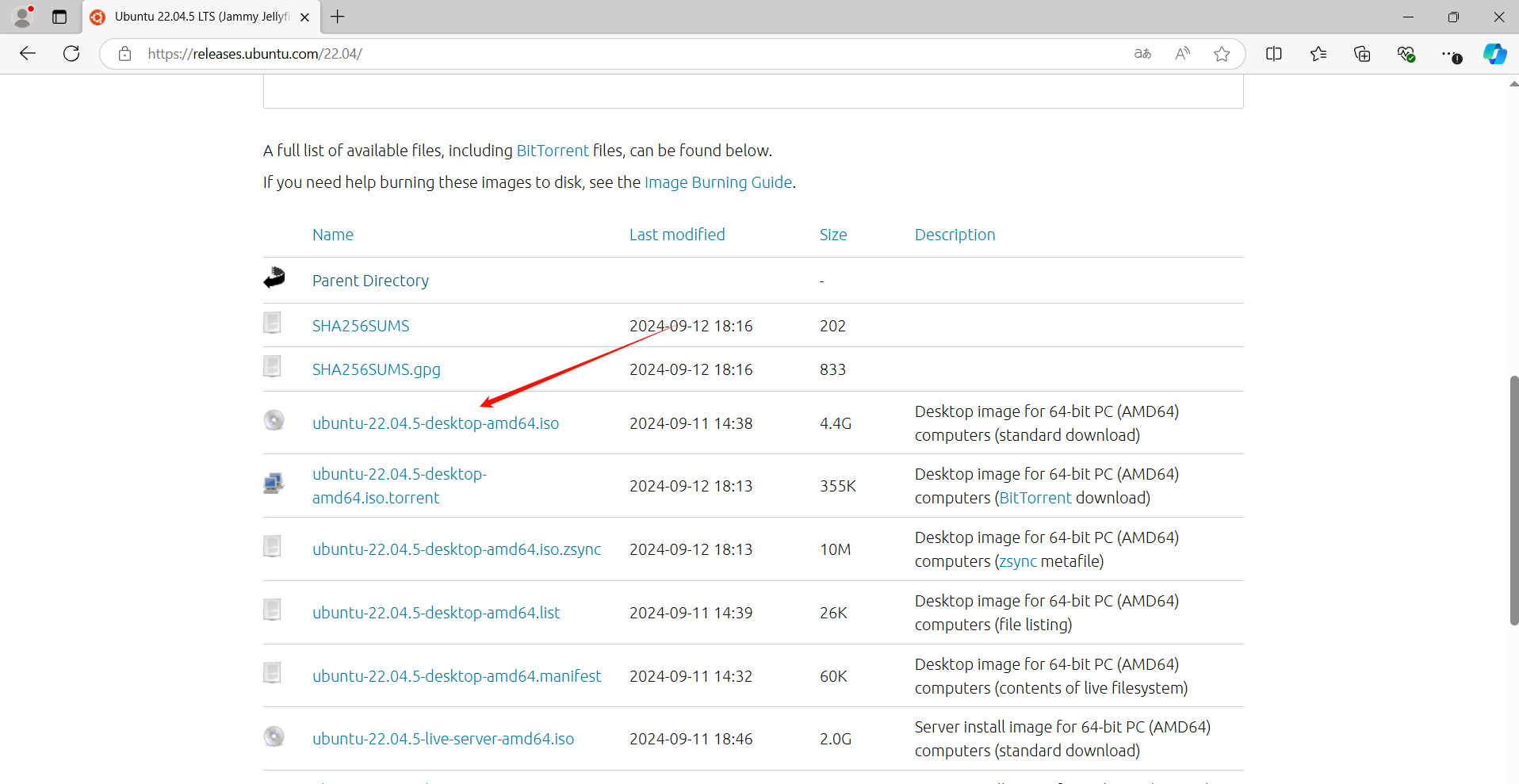
Task: Open the Image Burning Guide link
Action: 717,182
